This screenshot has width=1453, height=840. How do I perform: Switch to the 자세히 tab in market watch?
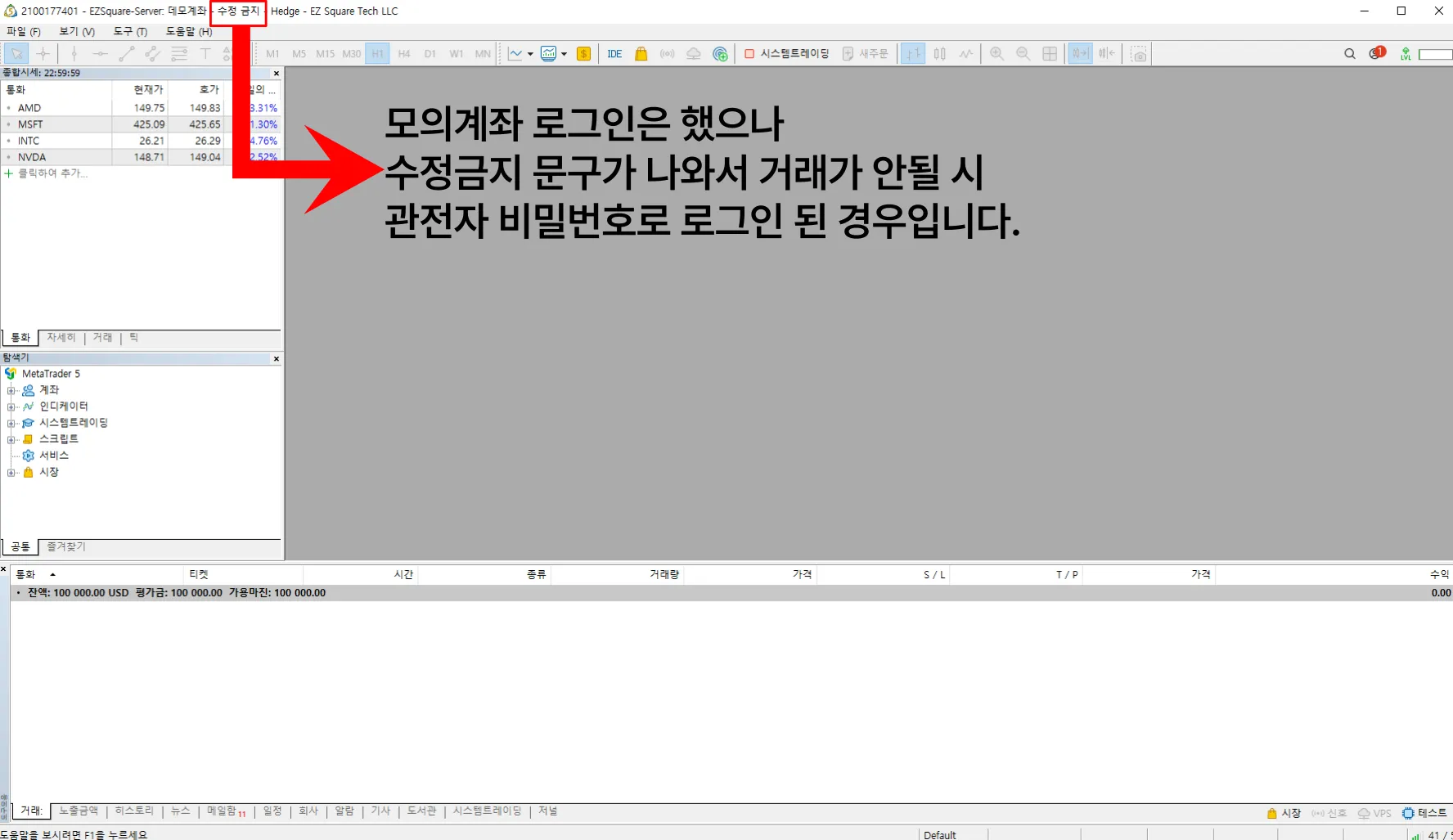[61, 338]
